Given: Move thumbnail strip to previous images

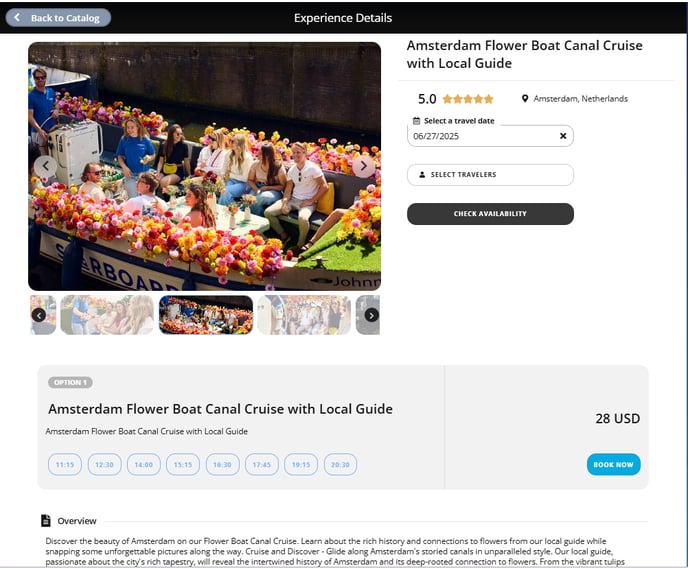Looking at the screenshot, I should point(39,315).
